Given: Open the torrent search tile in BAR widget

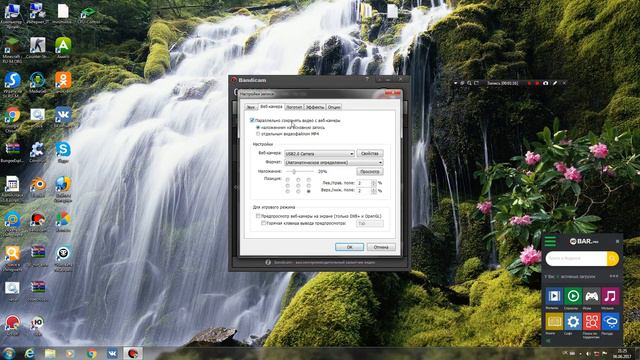Looking at the screenshot, I should (592, 322).
